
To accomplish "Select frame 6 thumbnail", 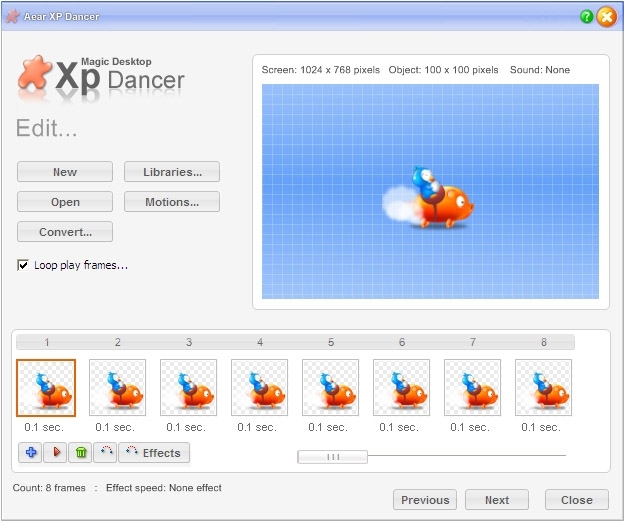I will pyautogui.click(x=402, y=388).
